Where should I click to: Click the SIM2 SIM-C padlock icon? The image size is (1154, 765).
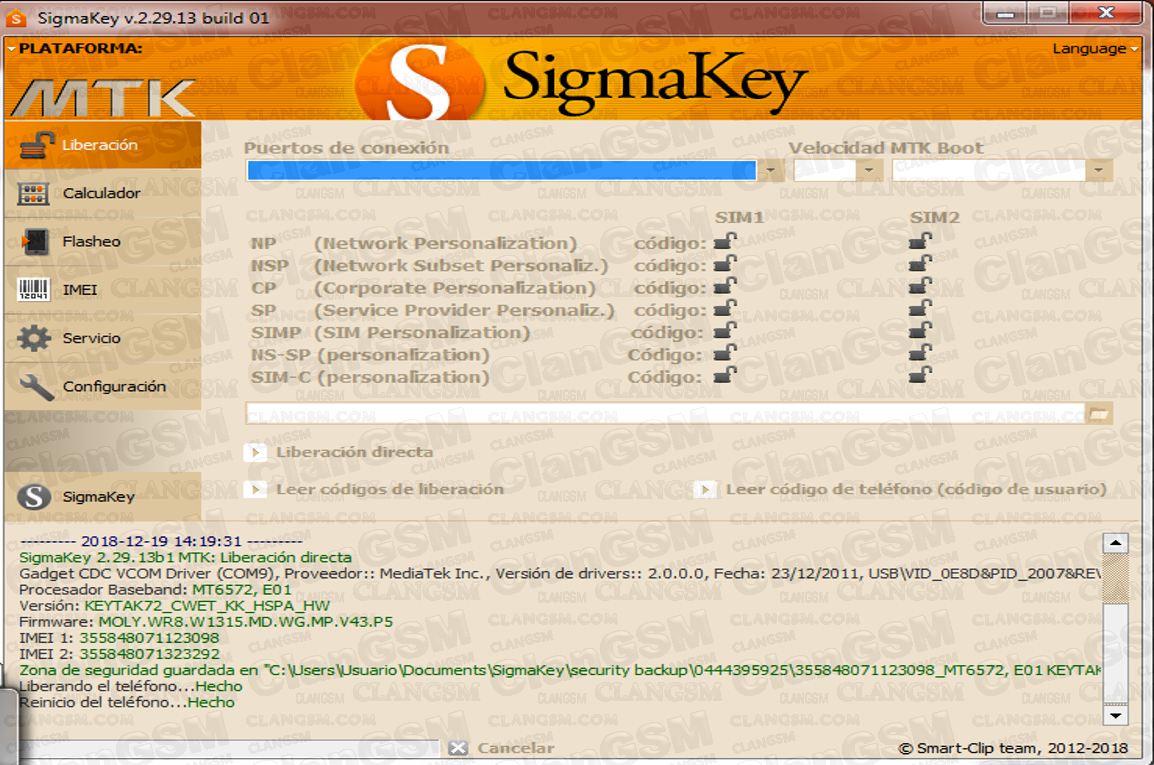919,375
